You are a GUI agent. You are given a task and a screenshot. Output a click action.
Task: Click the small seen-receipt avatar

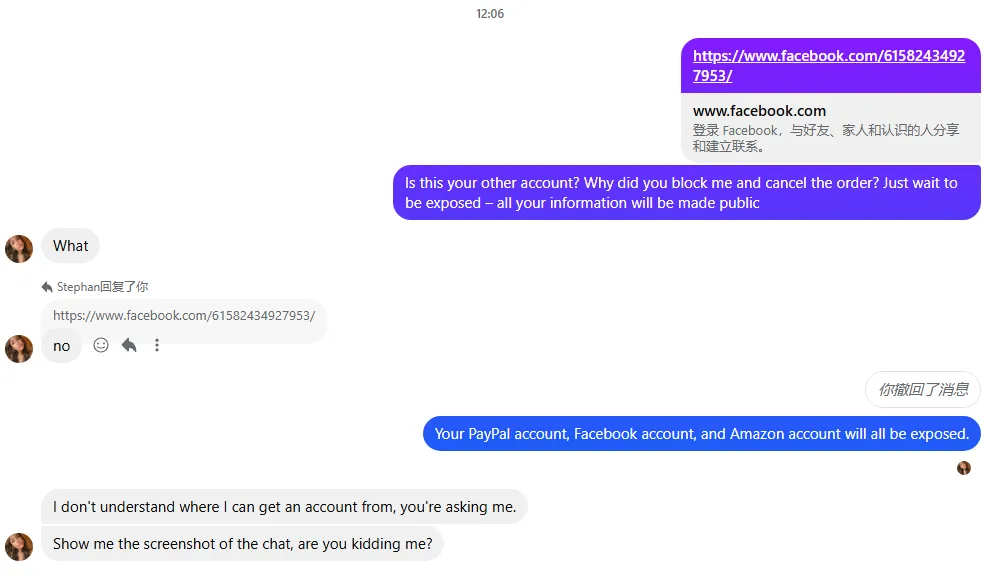click(964, 468)
